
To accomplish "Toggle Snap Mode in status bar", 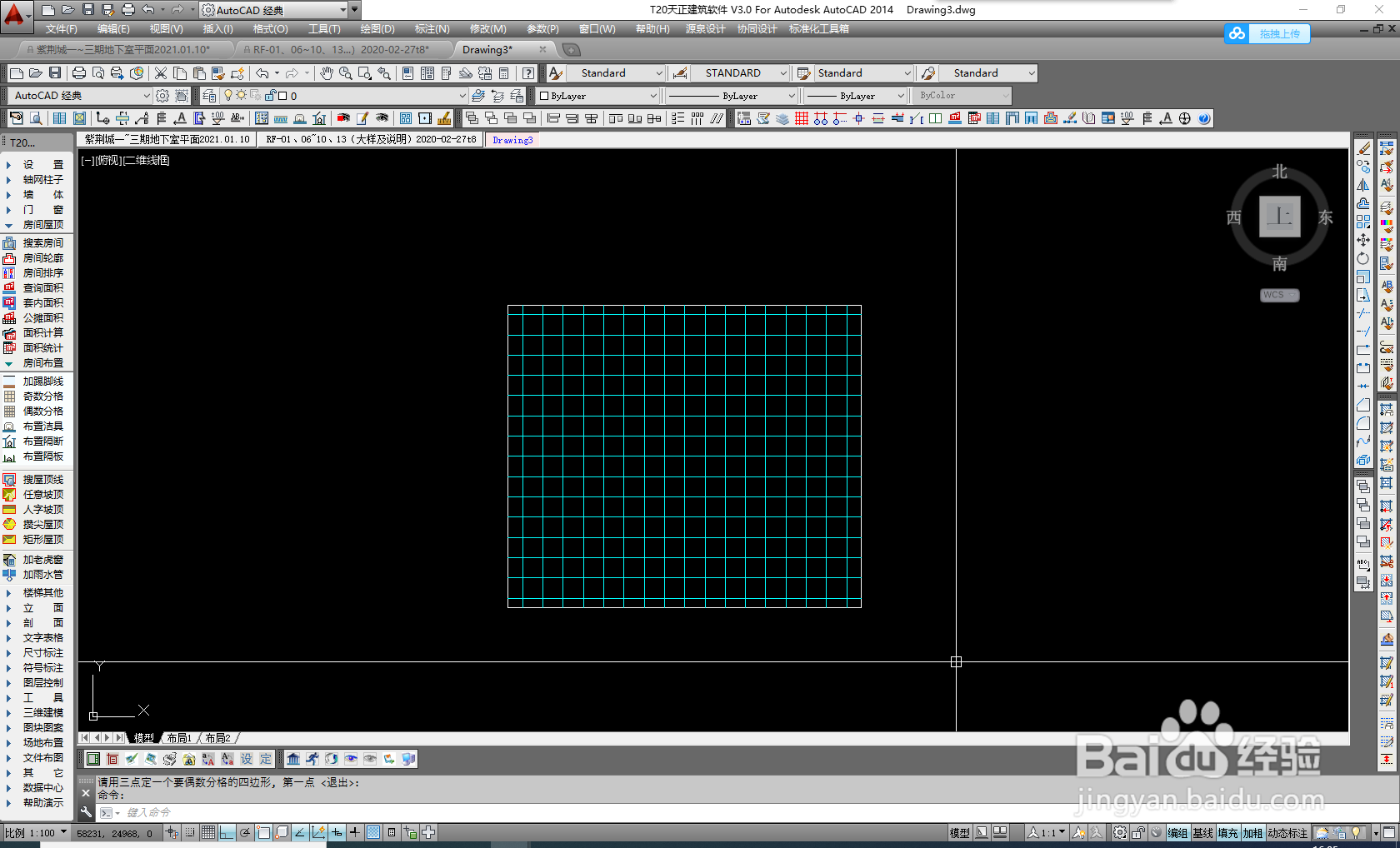I will 191,832.
